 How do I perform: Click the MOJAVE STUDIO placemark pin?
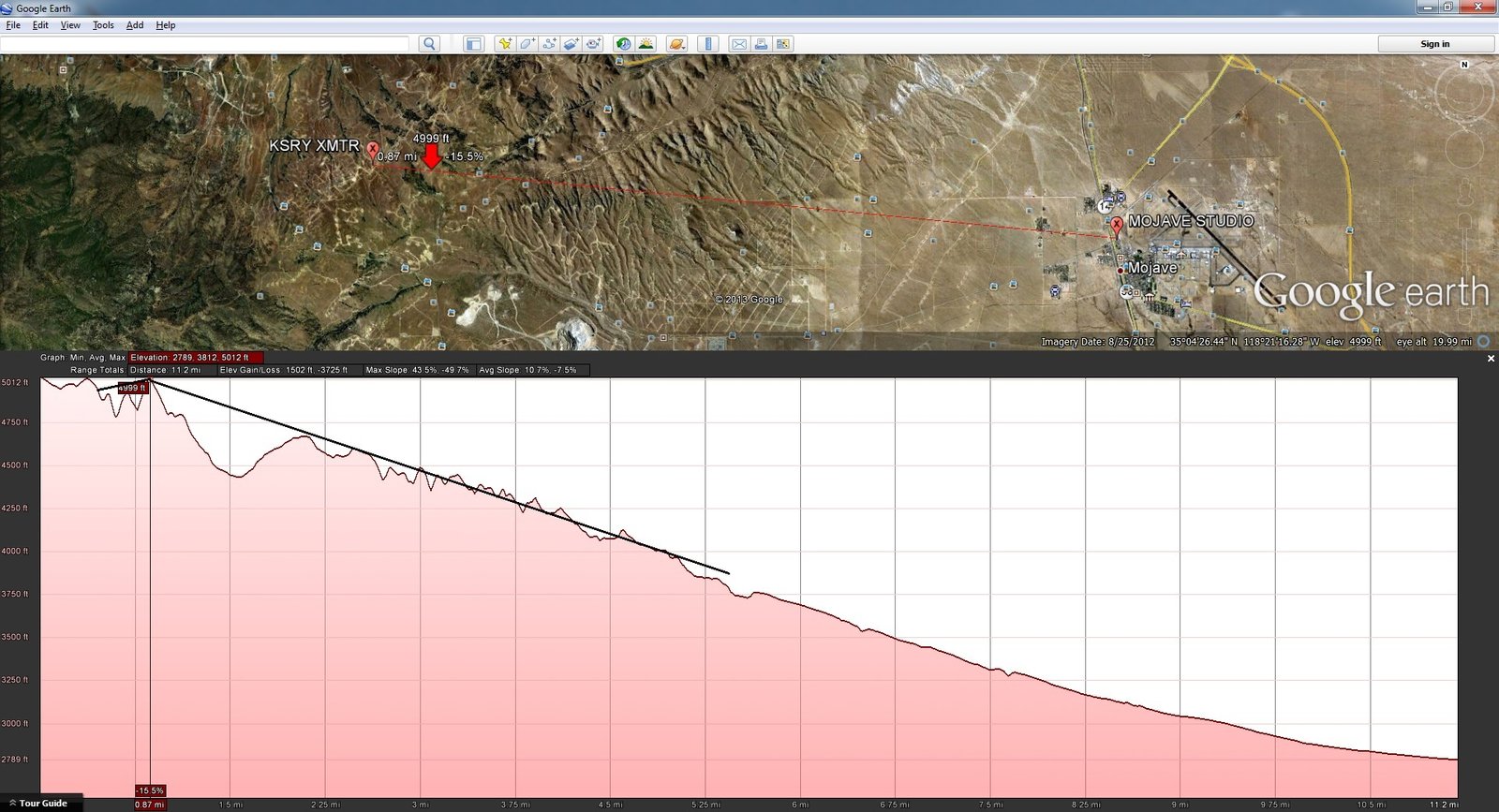point(1116,226)
